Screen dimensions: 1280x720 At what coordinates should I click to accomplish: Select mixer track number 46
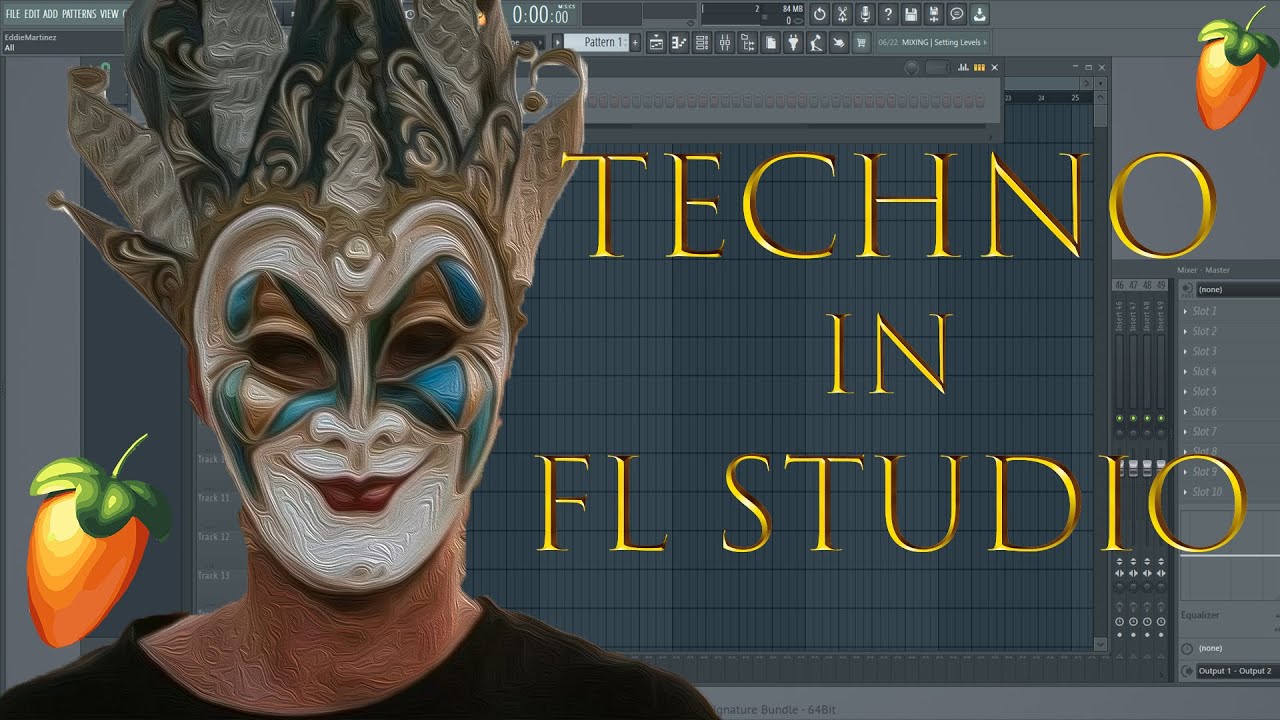(x=1119, y=286)
